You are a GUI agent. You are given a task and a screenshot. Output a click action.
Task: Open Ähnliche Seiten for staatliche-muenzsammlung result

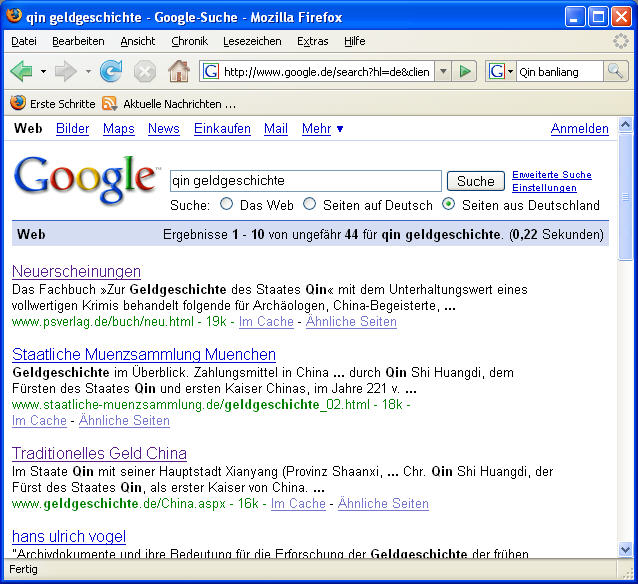[124, 420]
